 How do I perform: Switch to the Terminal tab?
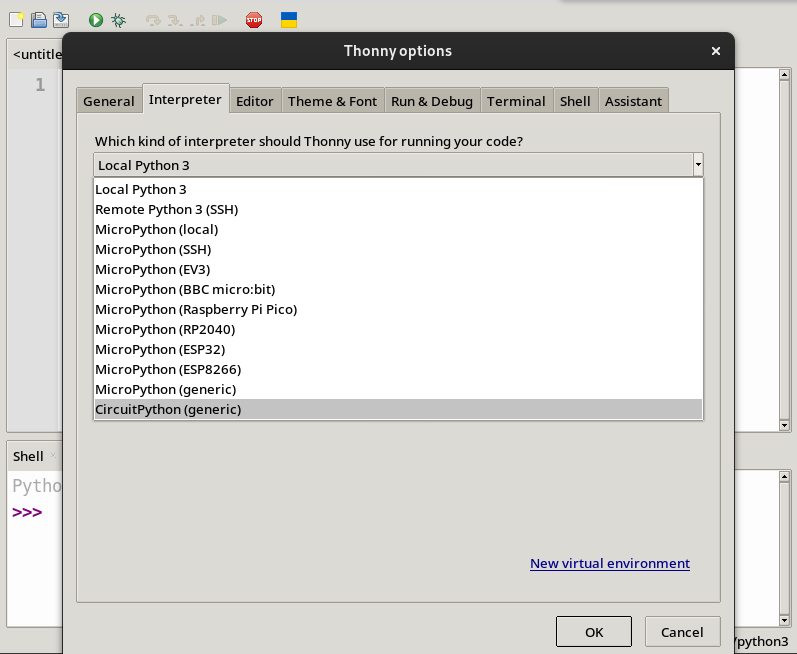(516, 101)
